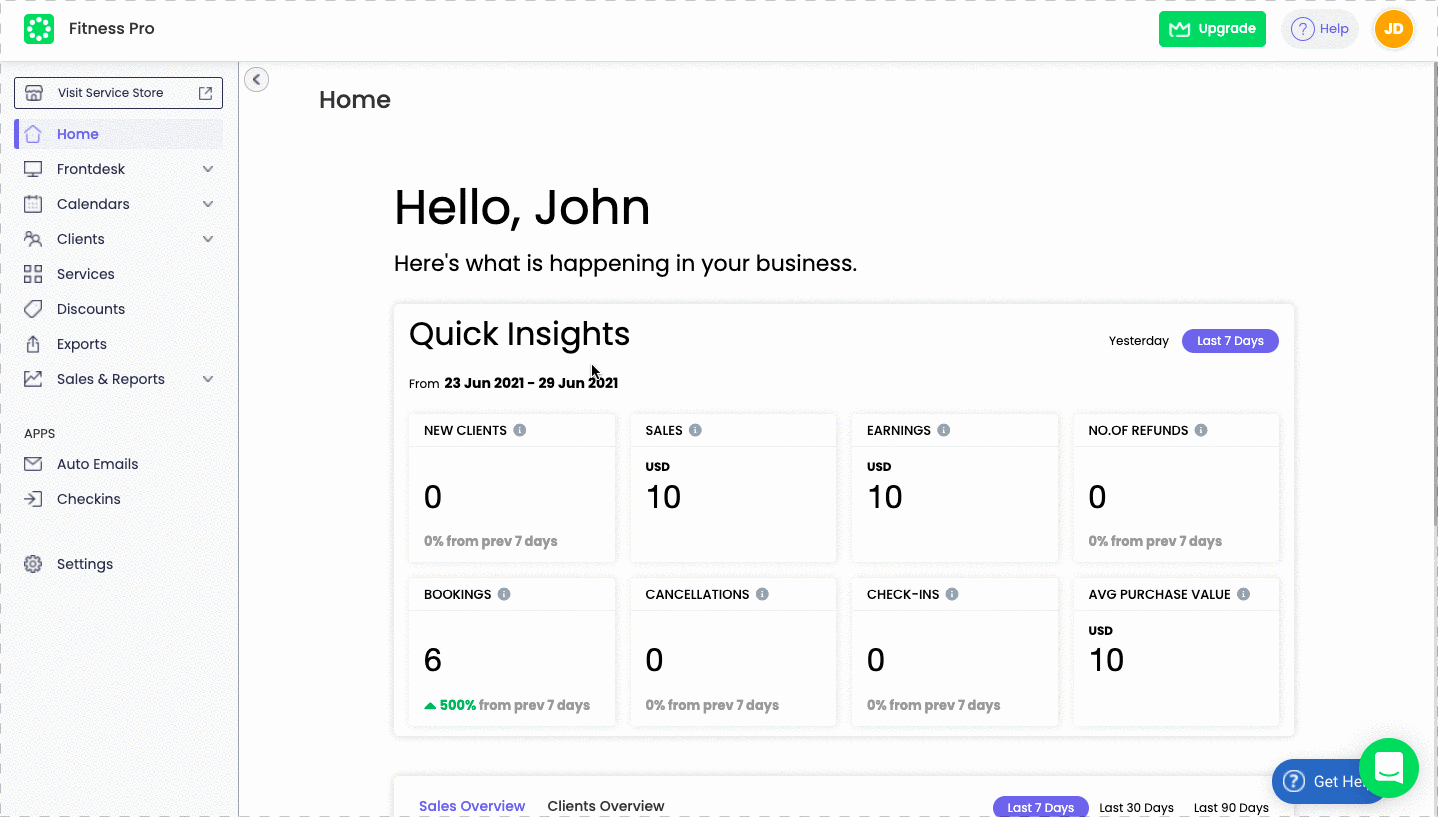Switch to the Clients Overview tab
The width and height of the screenshot is (1438, 817).
(x=606, y=806)
